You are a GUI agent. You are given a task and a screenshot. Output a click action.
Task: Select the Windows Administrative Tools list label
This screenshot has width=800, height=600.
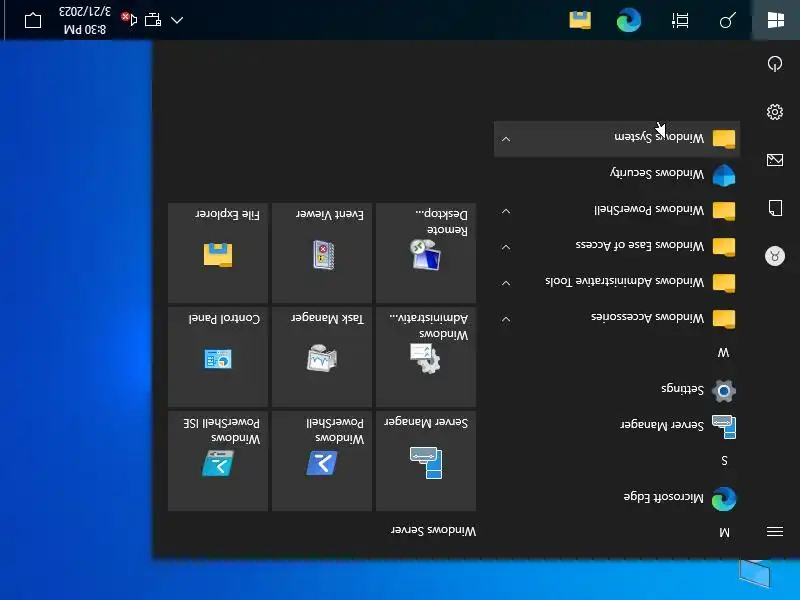coord(624,281)
